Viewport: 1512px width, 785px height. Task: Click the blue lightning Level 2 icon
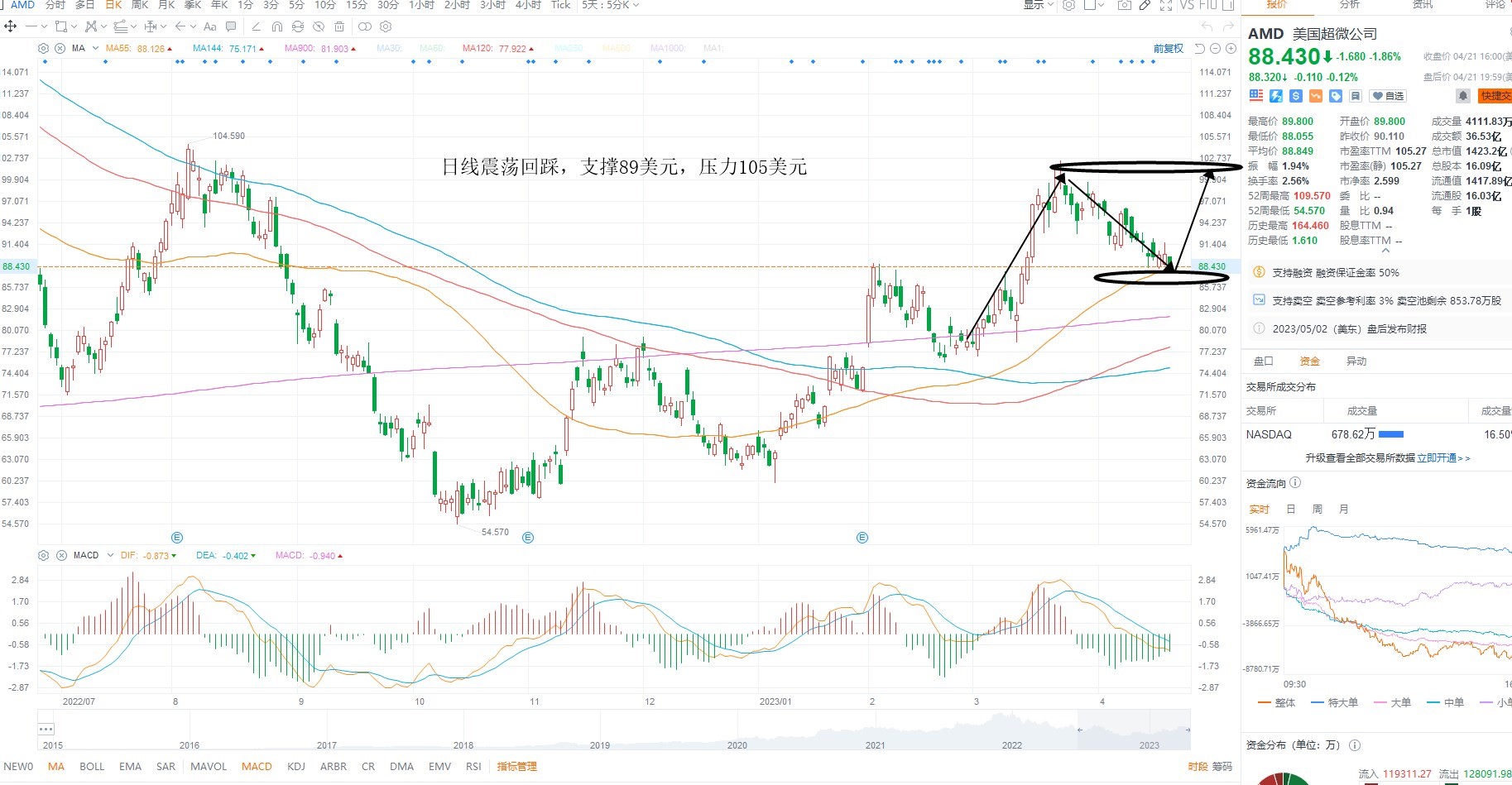[1275, 95]
